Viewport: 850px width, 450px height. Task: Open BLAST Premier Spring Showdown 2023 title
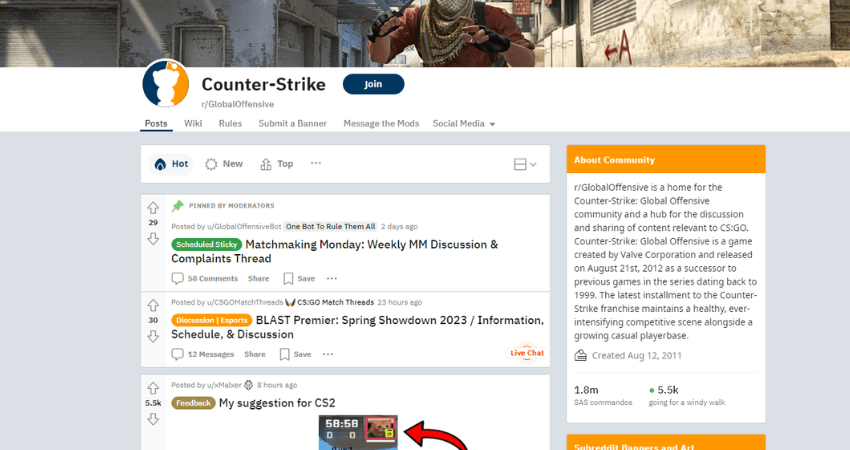point(357,327)
